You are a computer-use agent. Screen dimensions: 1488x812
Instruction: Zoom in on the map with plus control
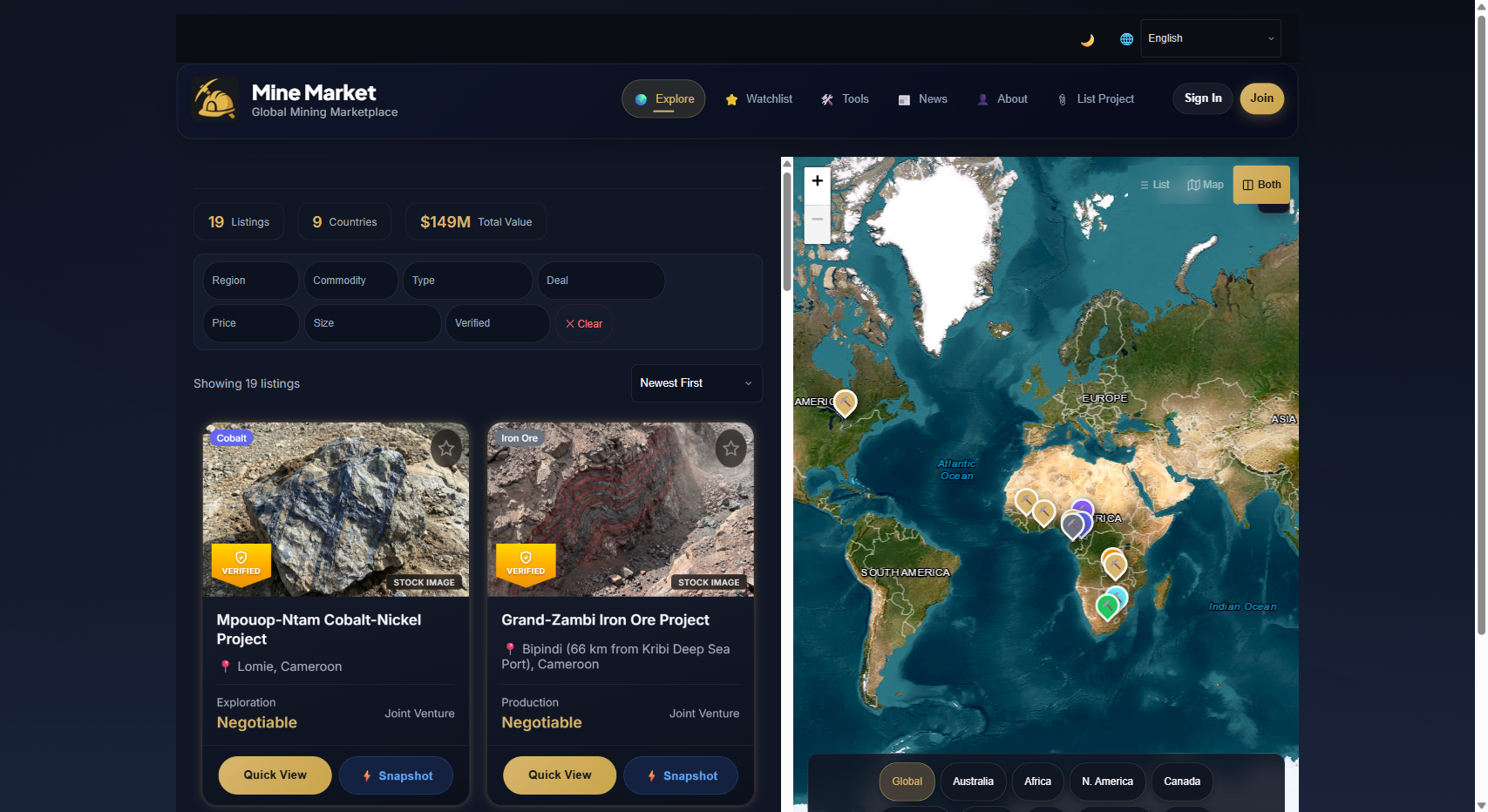(x=817, y=181)
